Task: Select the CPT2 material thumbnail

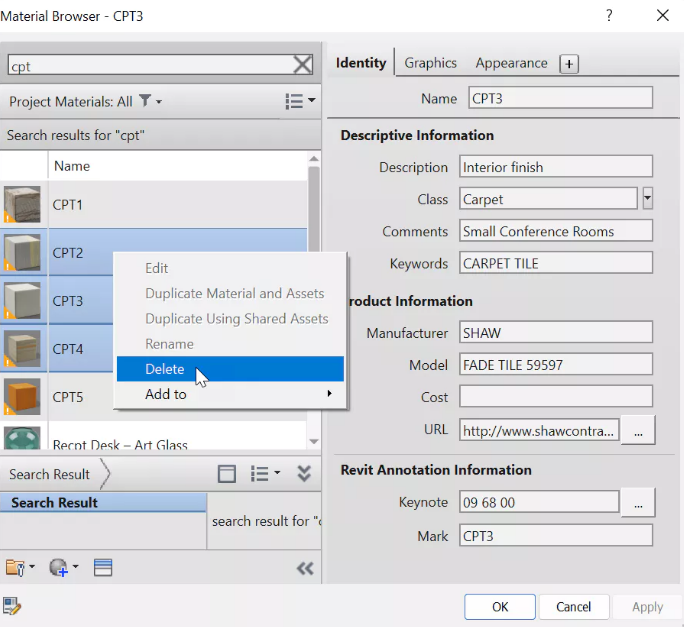Action: click(x=22, y=252)
